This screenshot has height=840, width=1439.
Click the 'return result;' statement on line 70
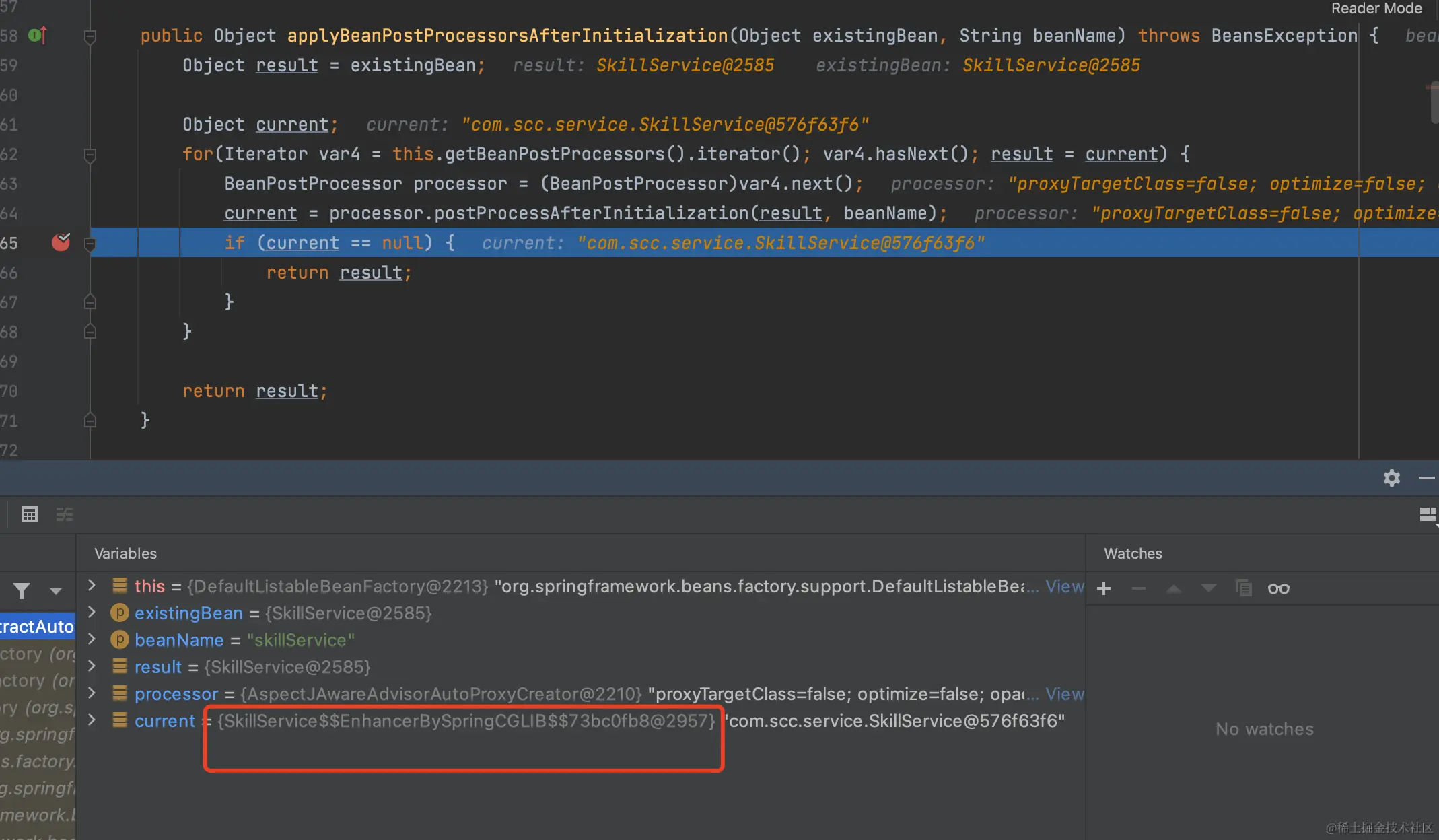click(255, 391)
